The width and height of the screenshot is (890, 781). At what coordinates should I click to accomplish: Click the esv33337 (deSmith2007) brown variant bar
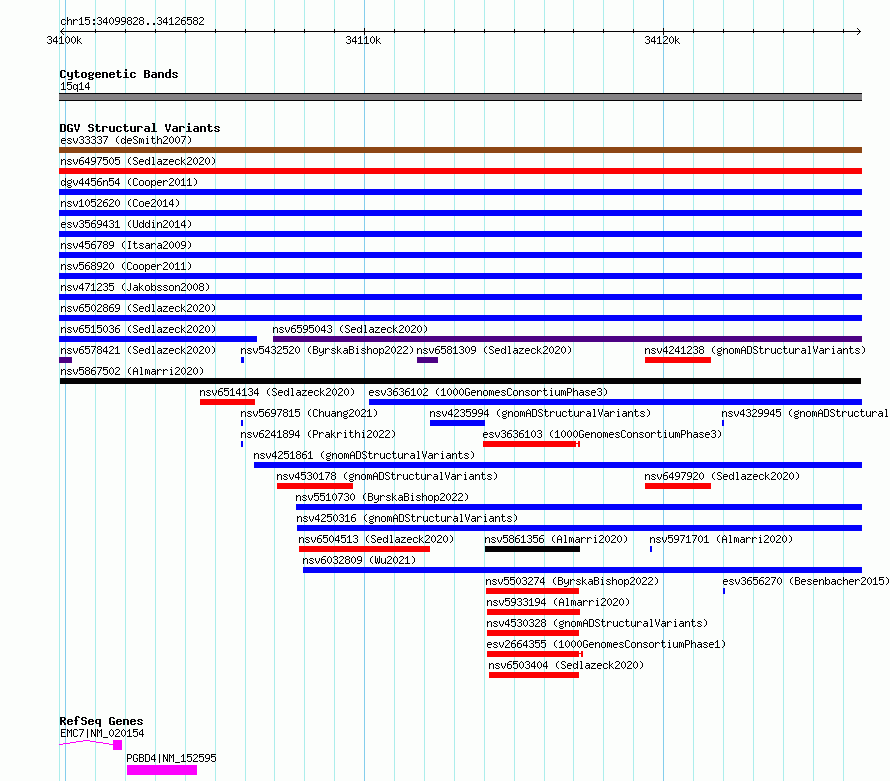click(460, 150)
